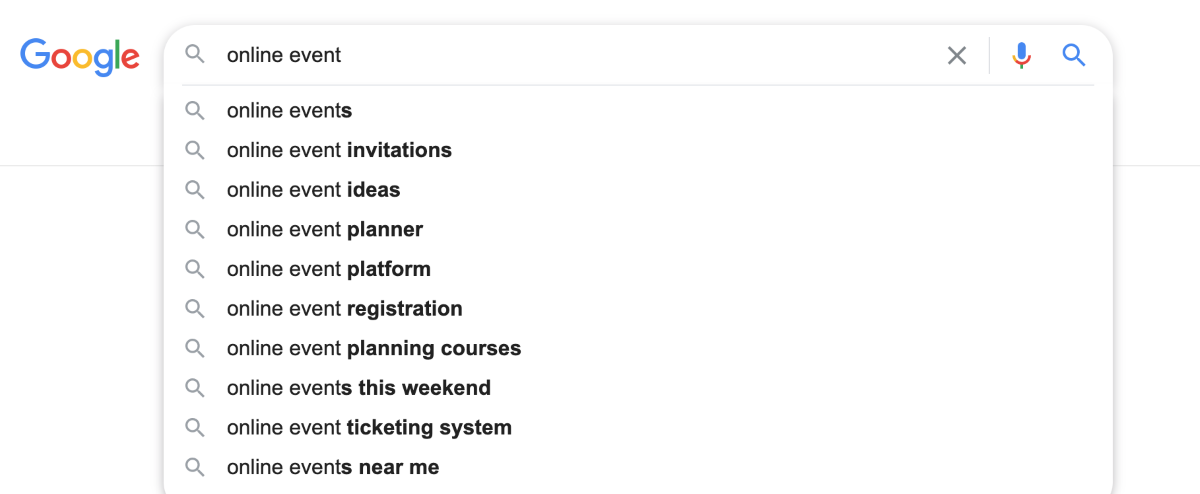Viewport: 1200px width, 494px height.
Task: Pick 'online event planner' suggestion
Action: tap(638, 230)
